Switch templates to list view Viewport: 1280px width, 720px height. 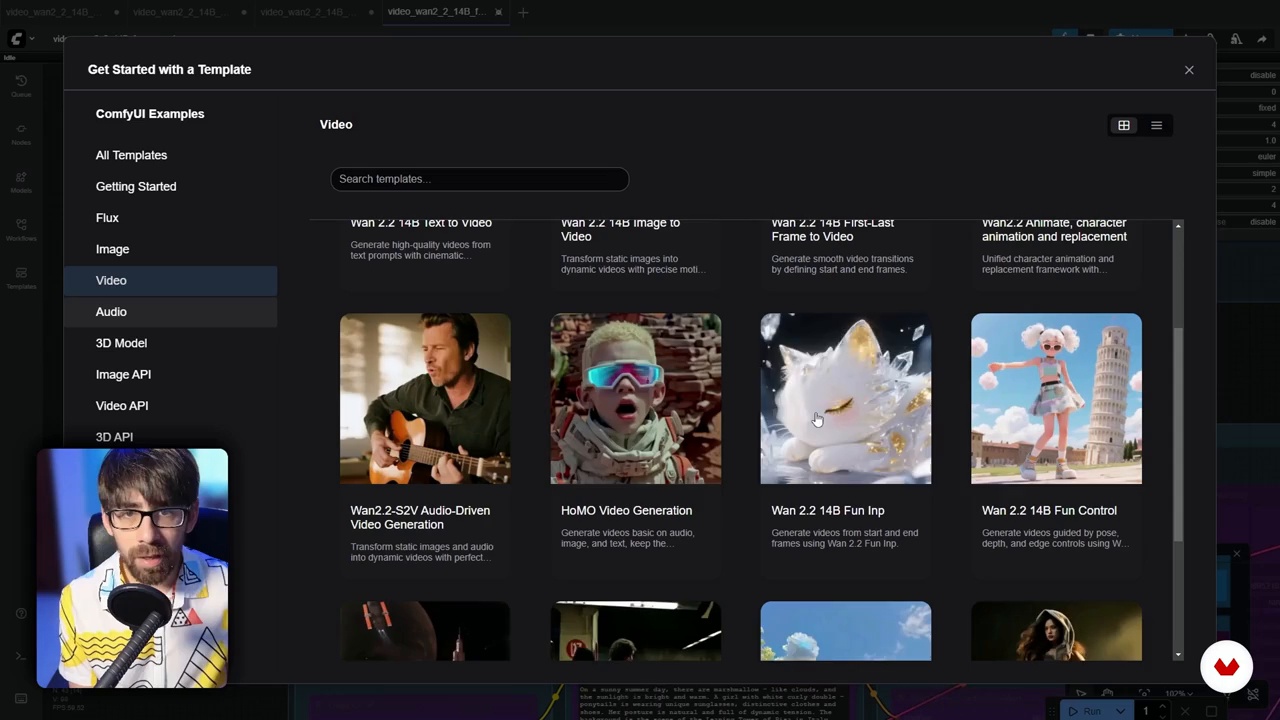1156,126
